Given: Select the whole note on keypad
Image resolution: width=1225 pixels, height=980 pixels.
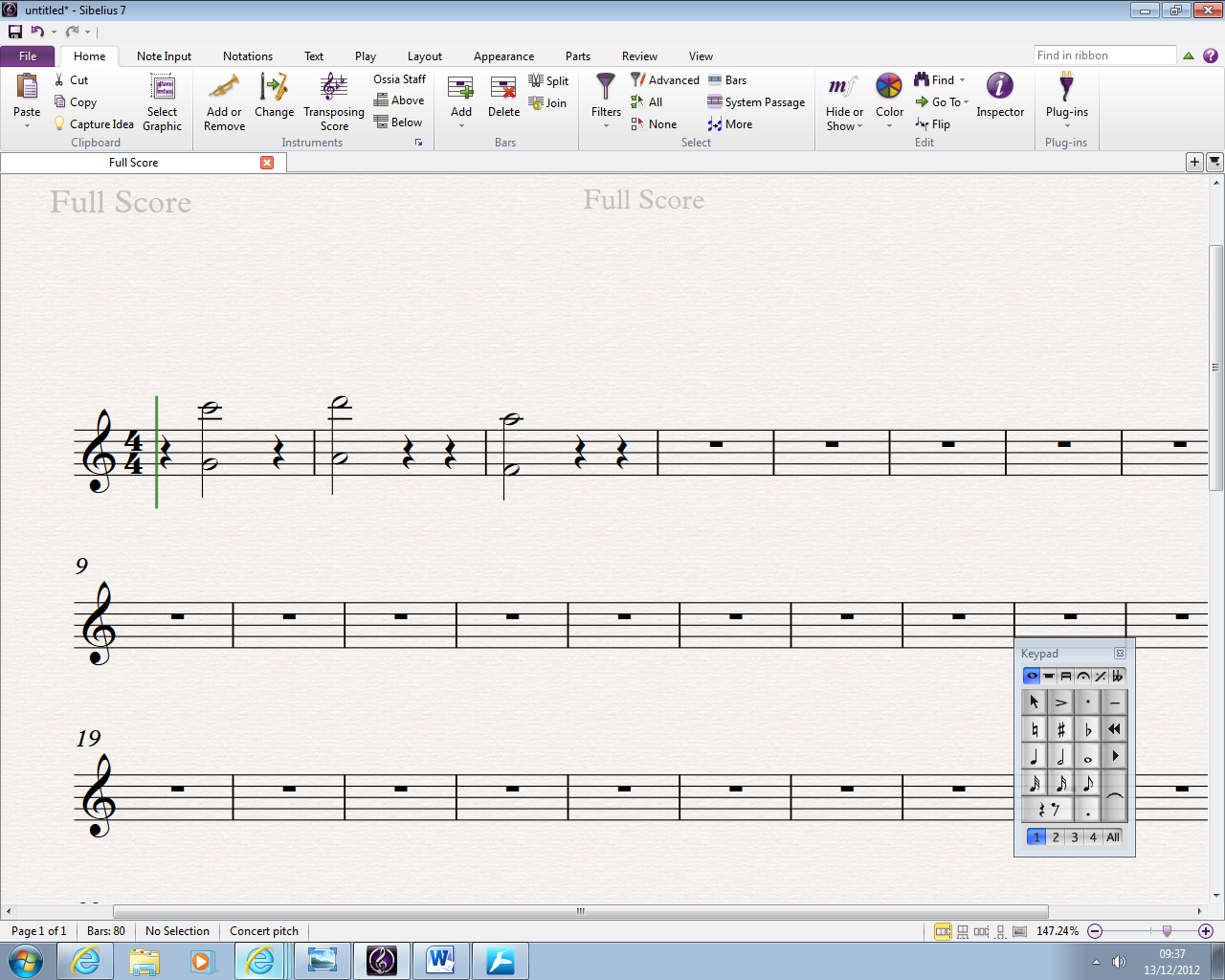Looking at the screenshot, I should point(1088,757).
